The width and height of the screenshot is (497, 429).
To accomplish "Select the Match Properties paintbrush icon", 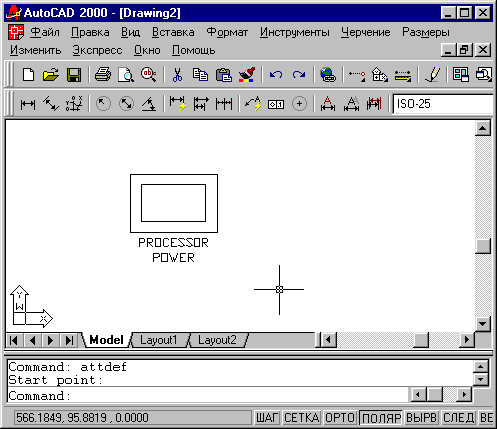I will (x=247, y=75).
